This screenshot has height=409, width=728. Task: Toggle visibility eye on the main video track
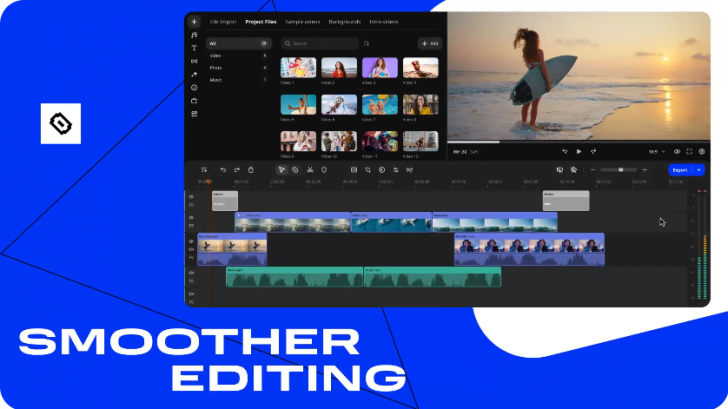[191, 241]
